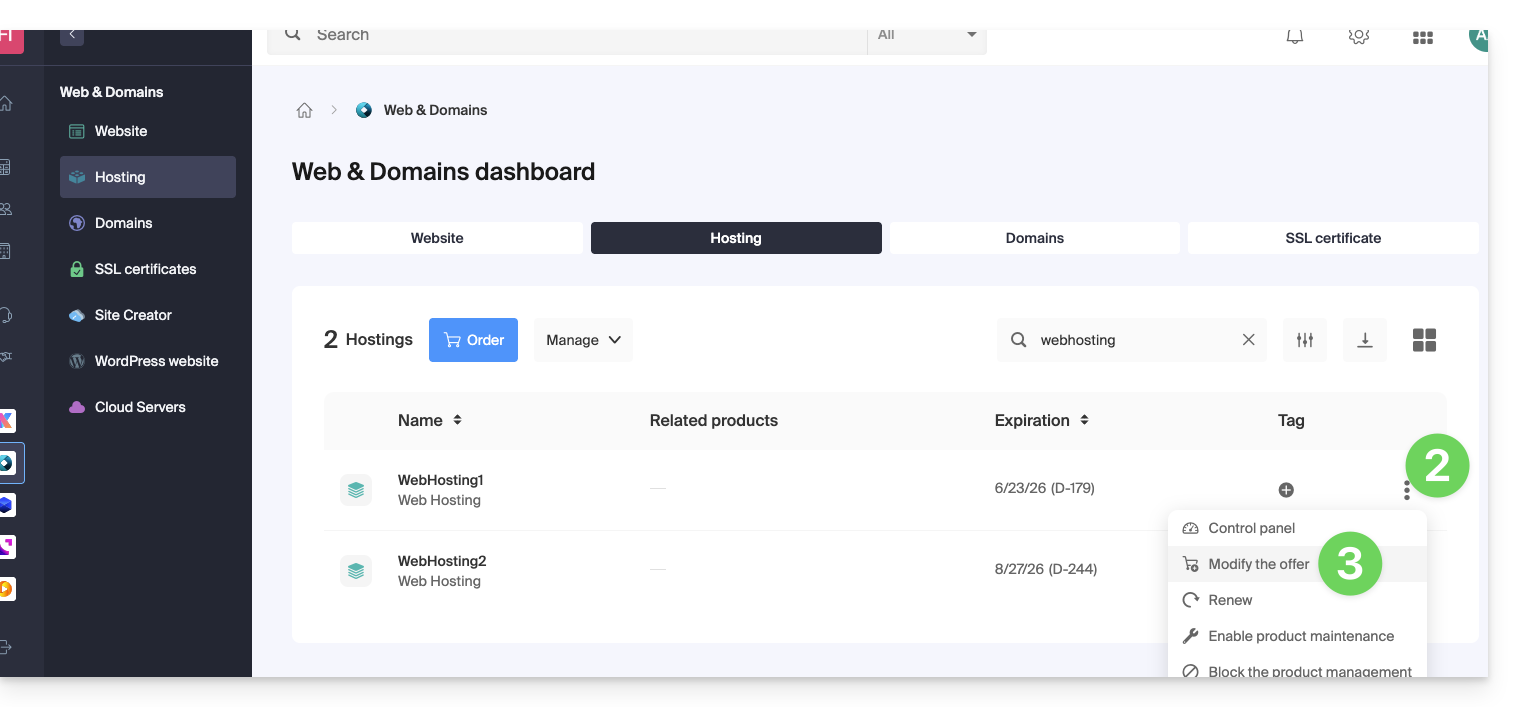Open the apps grid launcher icon
The image size is (1518, 707).
click(1422, 37)
